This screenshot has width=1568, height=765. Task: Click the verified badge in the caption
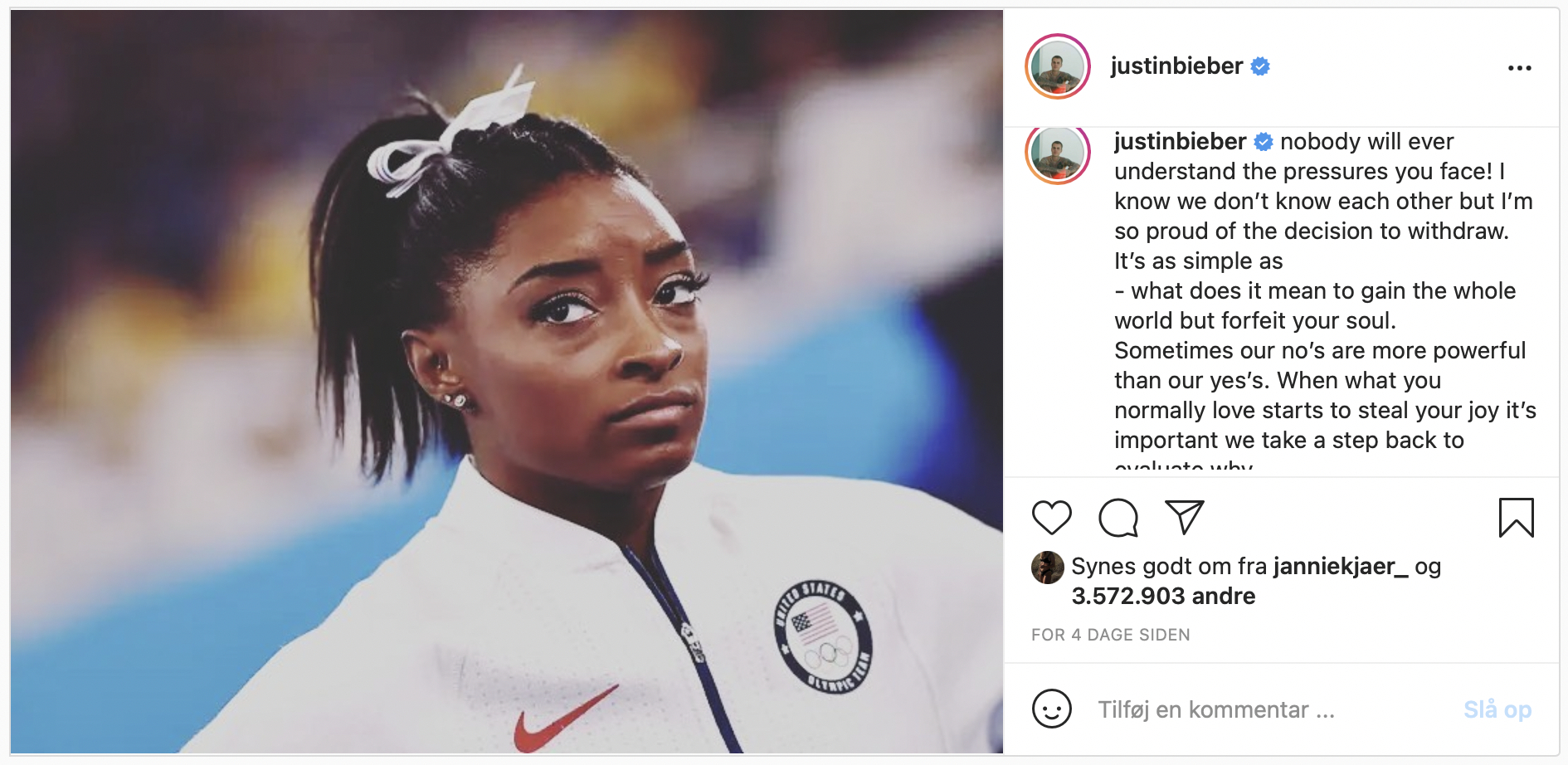click(1264, 142)
